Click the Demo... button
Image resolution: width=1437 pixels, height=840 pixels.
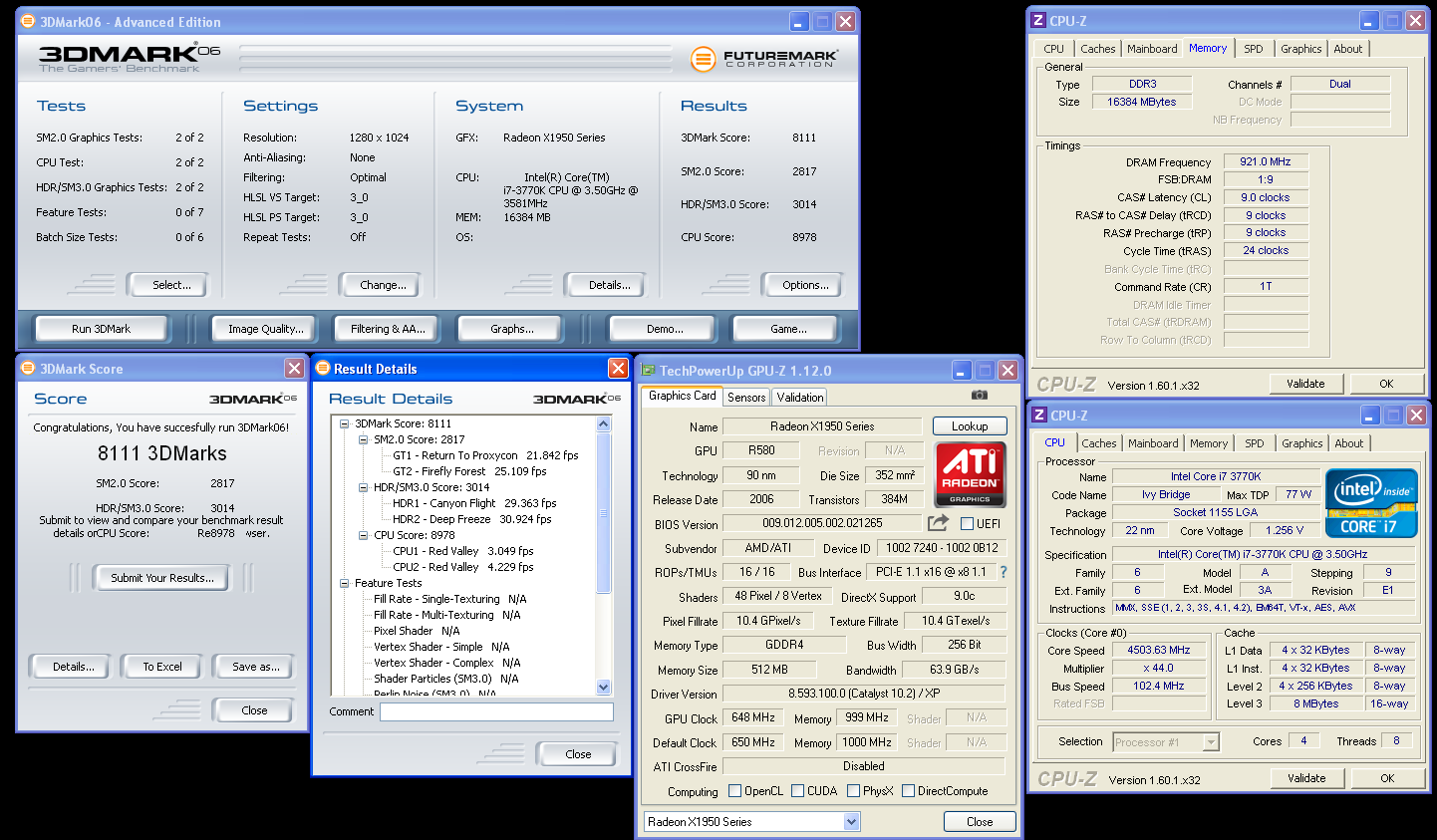tap(665, 329)
